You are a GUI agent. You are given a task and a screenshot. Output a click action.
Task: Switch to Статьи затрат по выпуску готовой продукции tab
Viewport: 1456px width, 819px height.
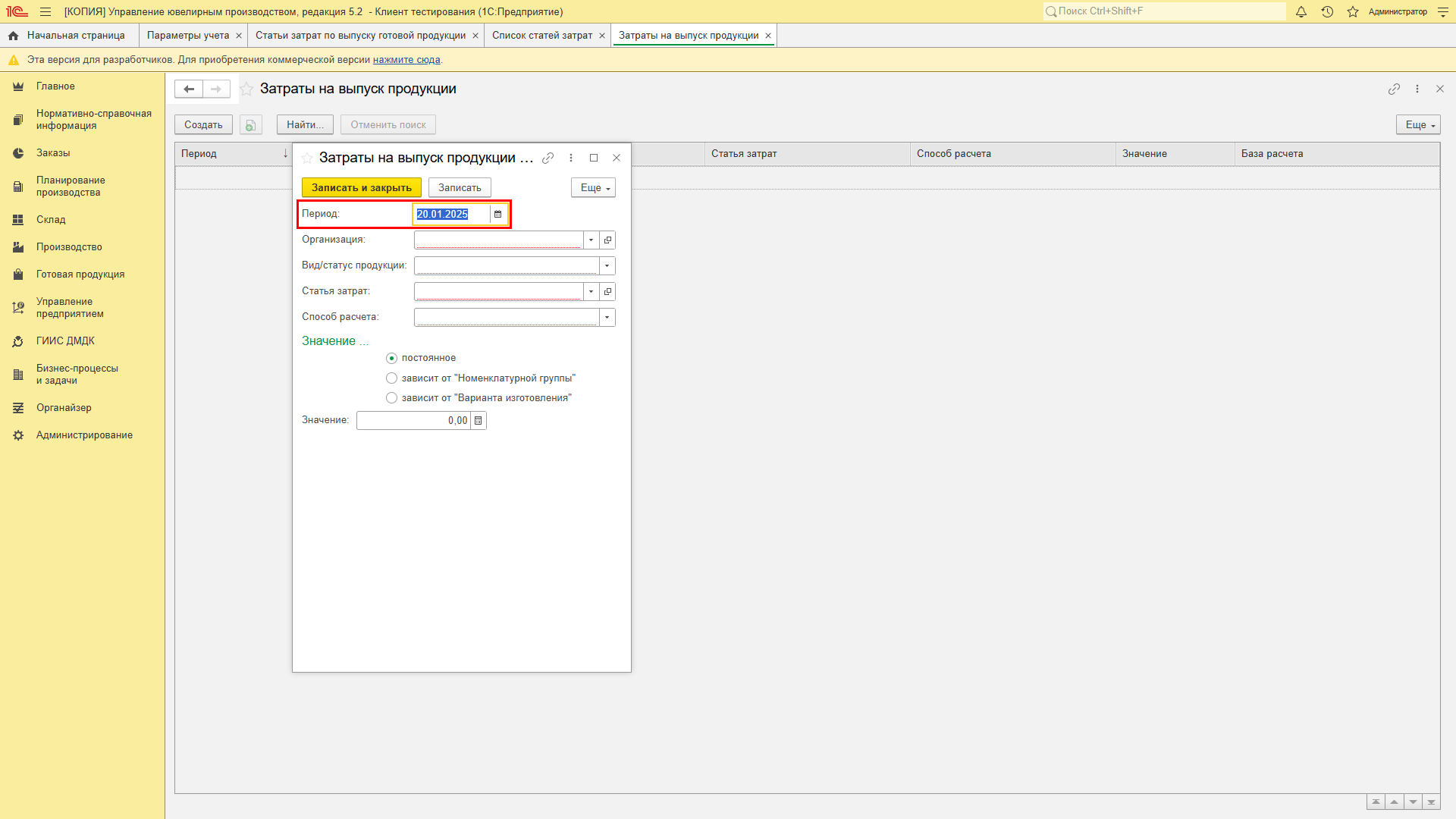pos(361,36)
